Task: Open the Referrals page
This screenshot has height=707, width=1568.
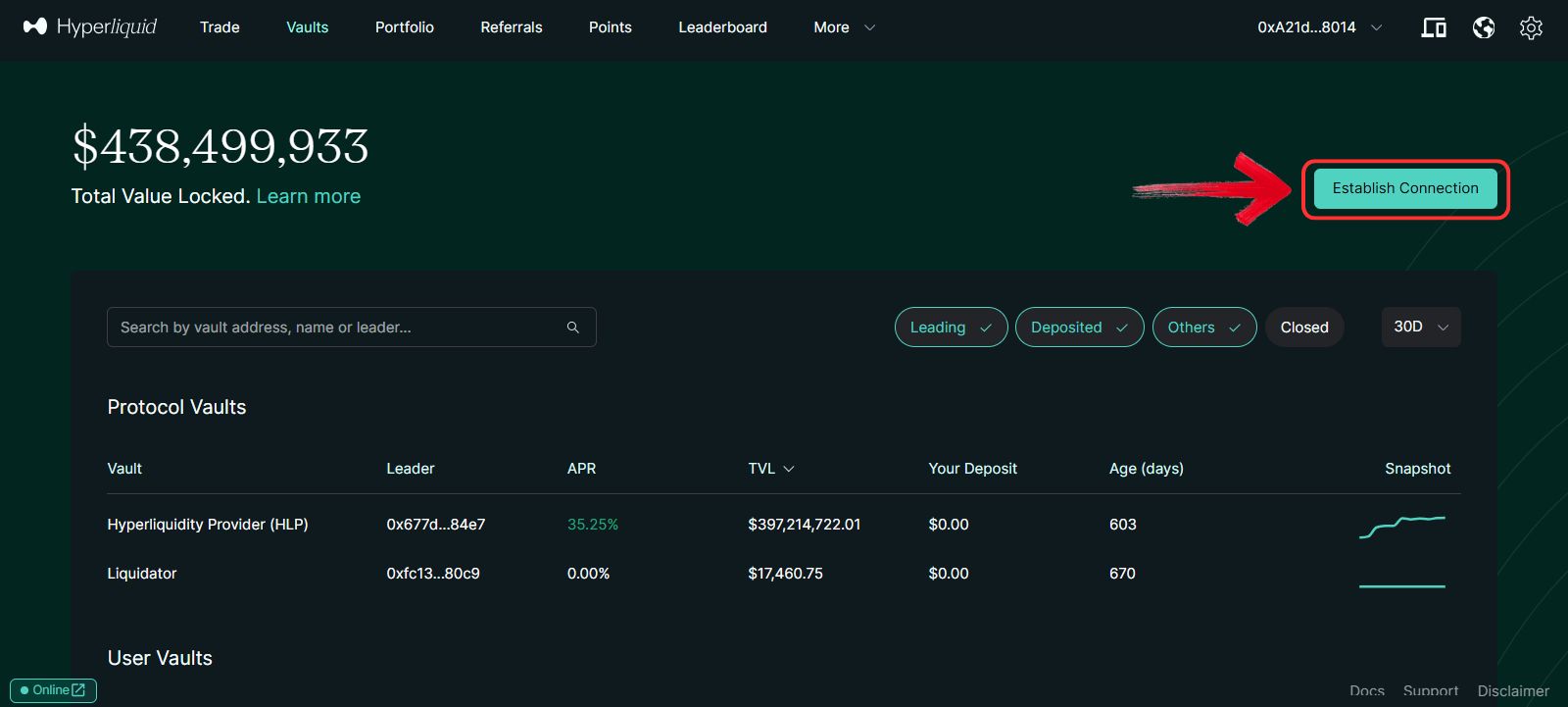Action: point(512,27)
